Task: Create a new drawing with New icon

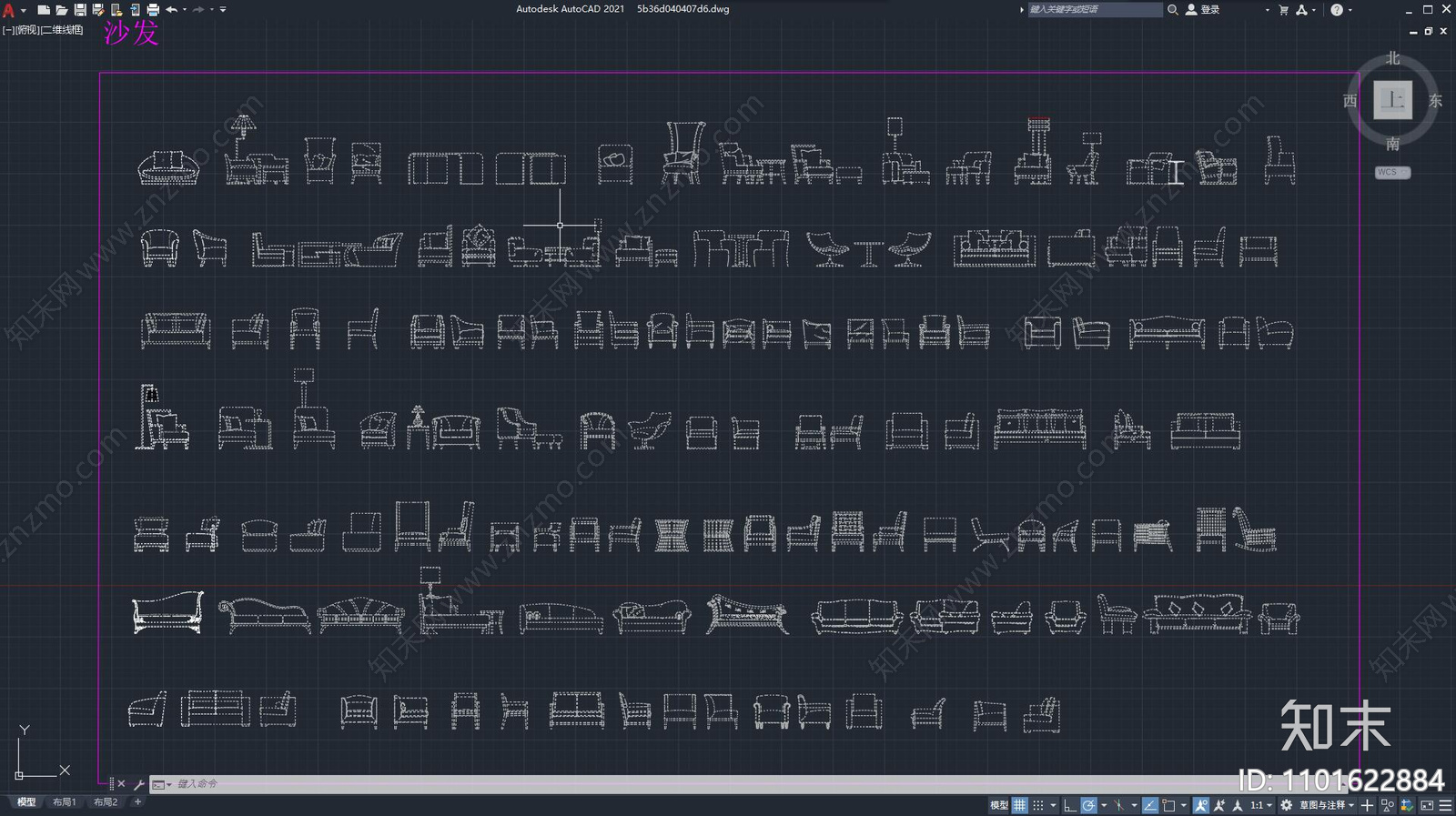Action: tap(44, 10)
